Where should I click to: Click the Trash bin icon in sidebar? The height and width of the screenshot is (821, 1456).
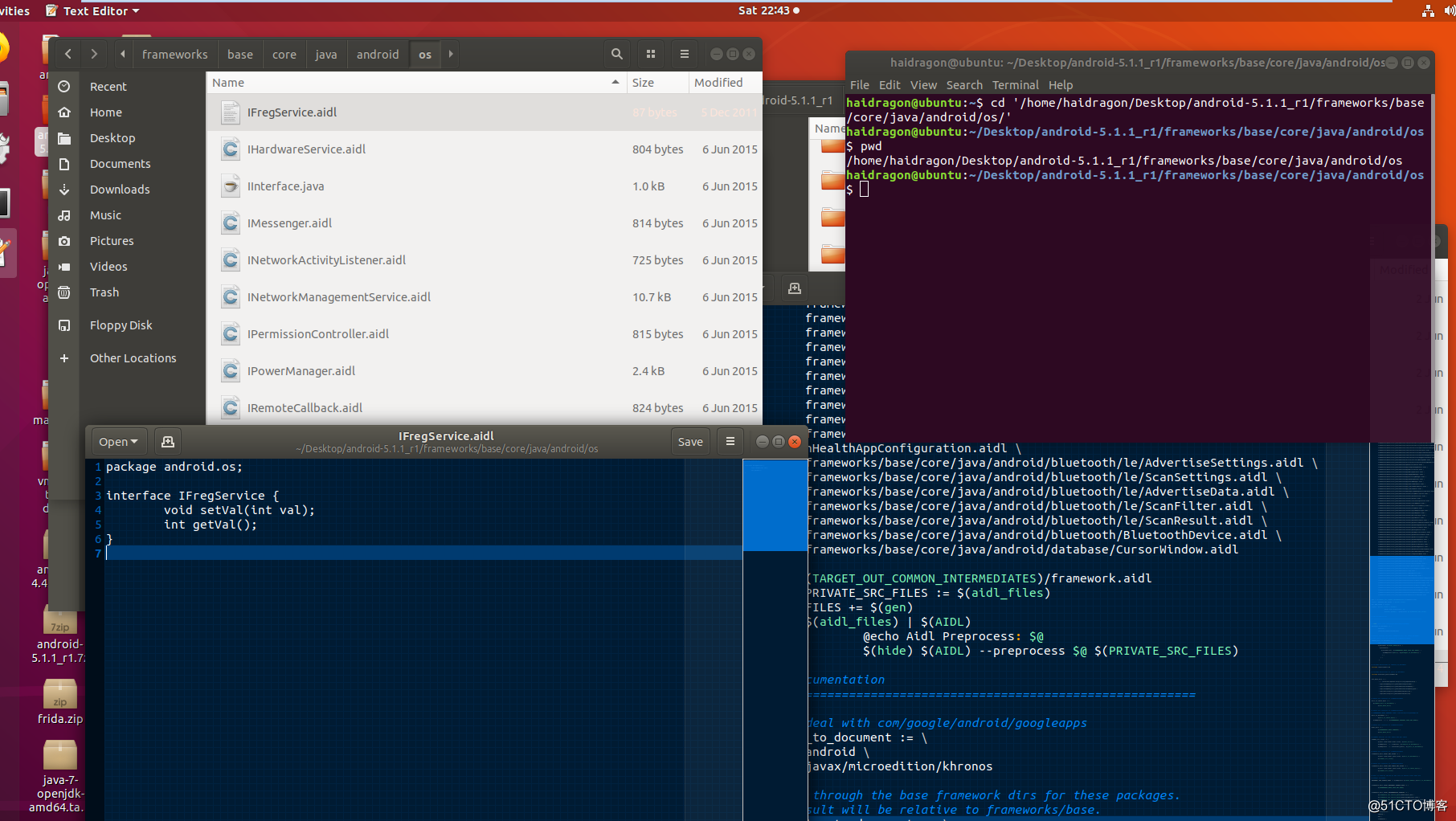click(x=64, y=292)
